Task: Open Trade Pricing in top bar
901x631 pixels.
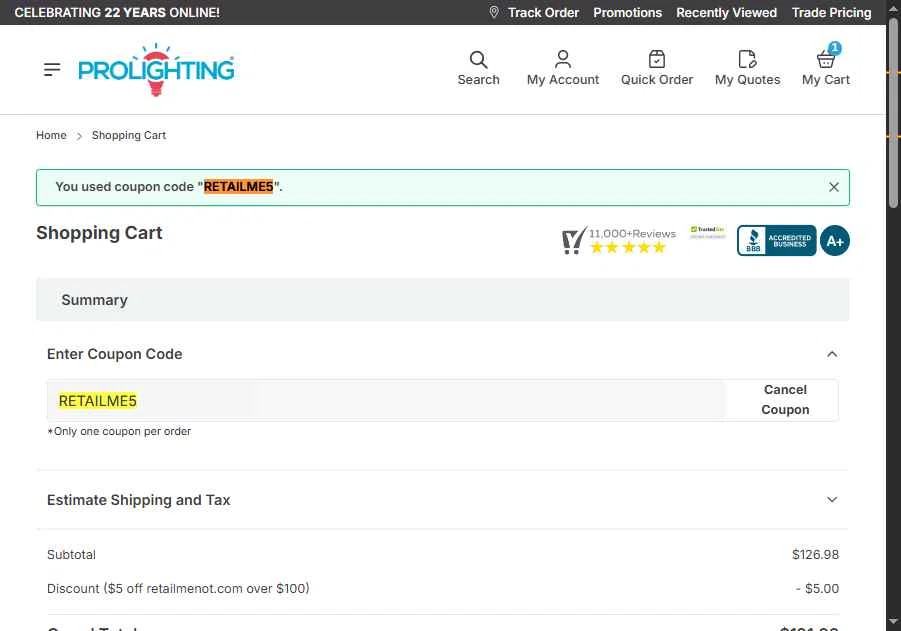Action: 831,13
